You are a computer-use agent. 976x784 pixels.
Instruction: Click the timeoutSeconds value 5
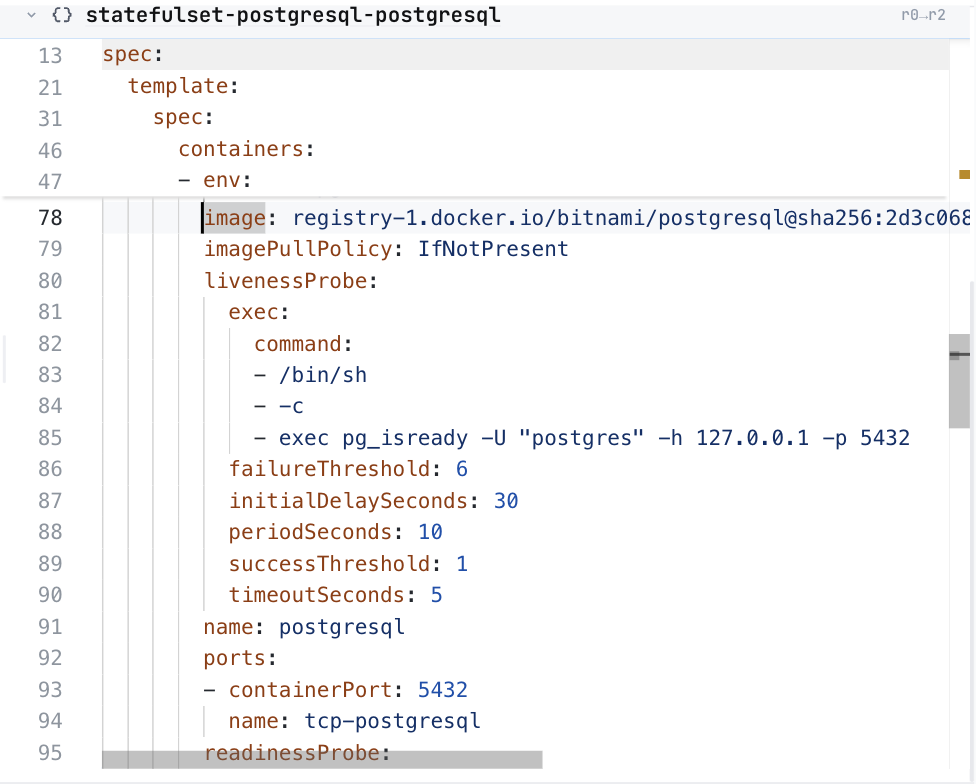[x=436, y=594]
